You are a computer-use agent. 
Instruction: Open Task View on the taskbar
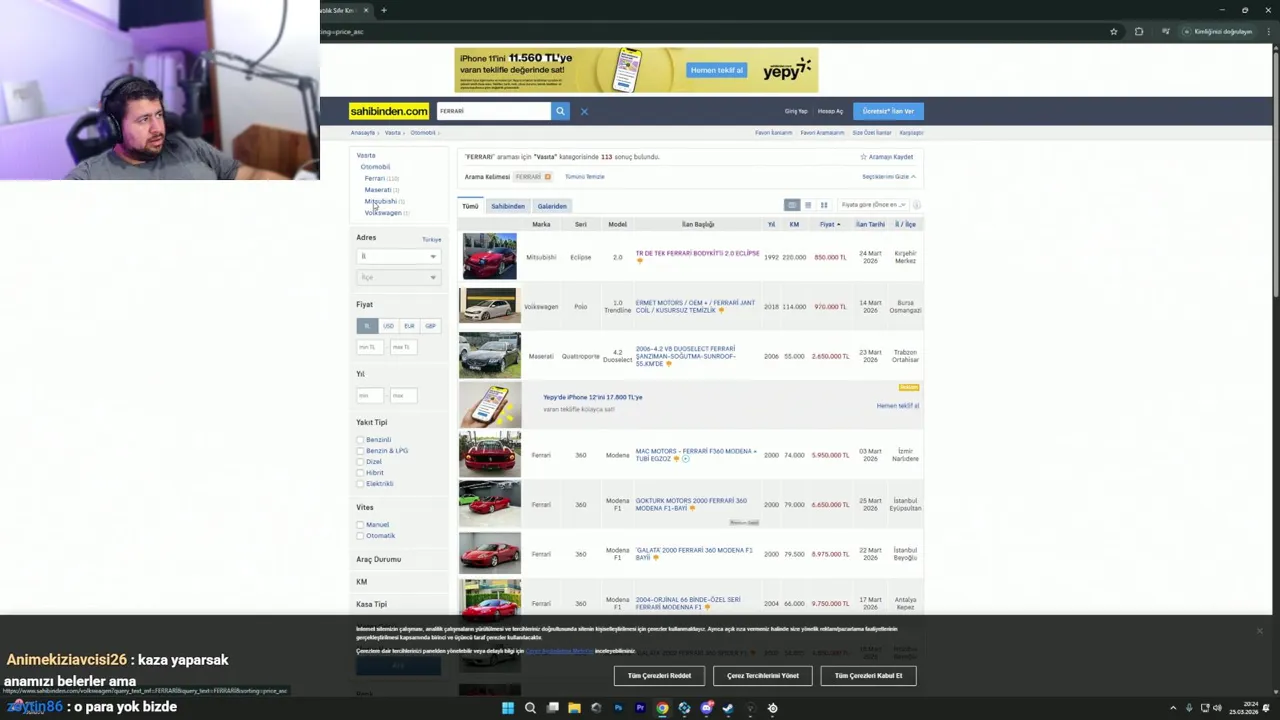[552, 708]
